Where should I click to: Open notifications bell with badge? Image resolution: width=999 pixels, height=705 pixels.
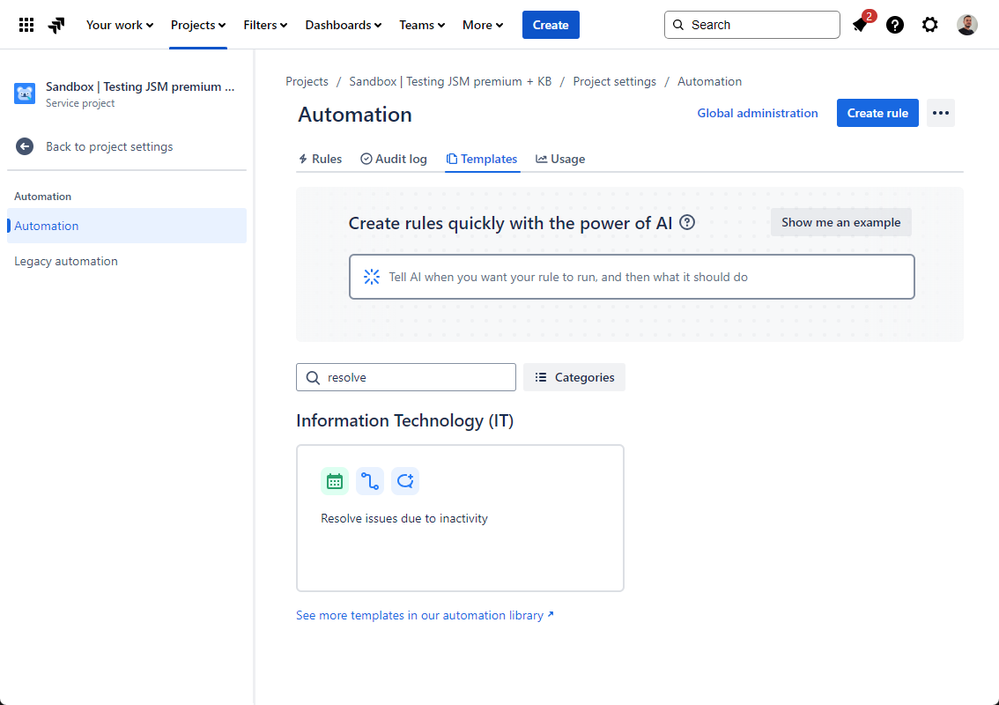(860, 25)
